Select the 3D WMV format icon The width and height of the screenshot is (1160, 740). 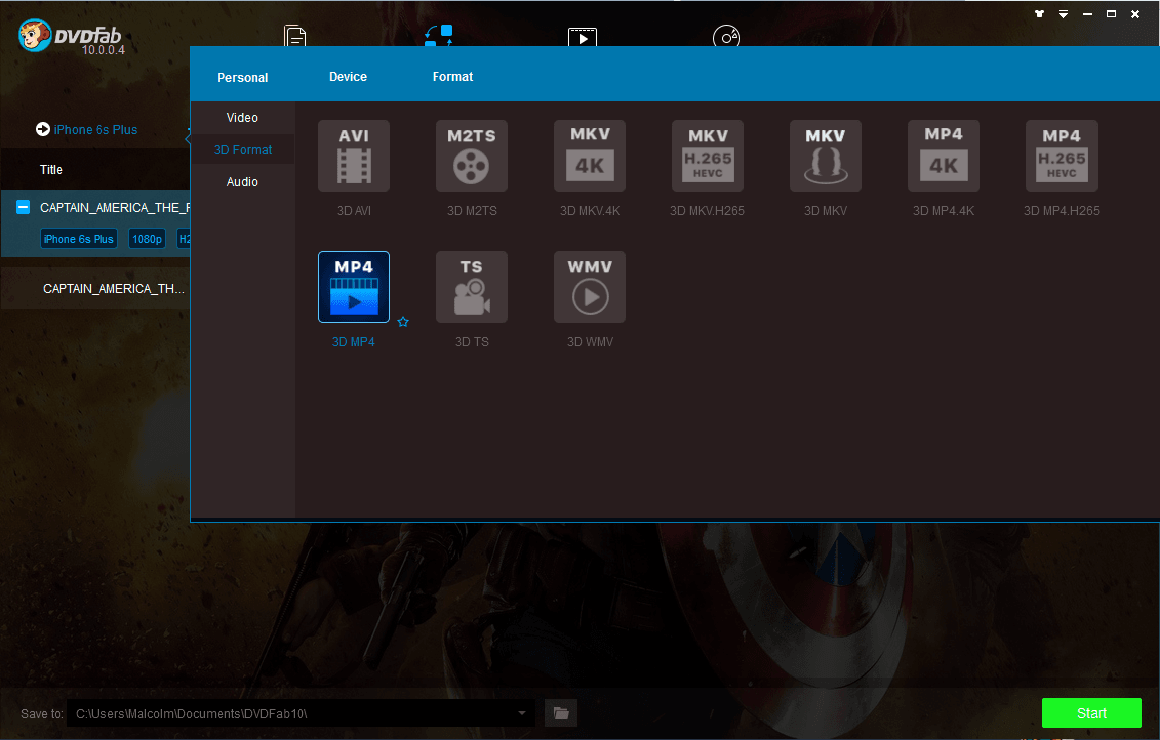590,287
